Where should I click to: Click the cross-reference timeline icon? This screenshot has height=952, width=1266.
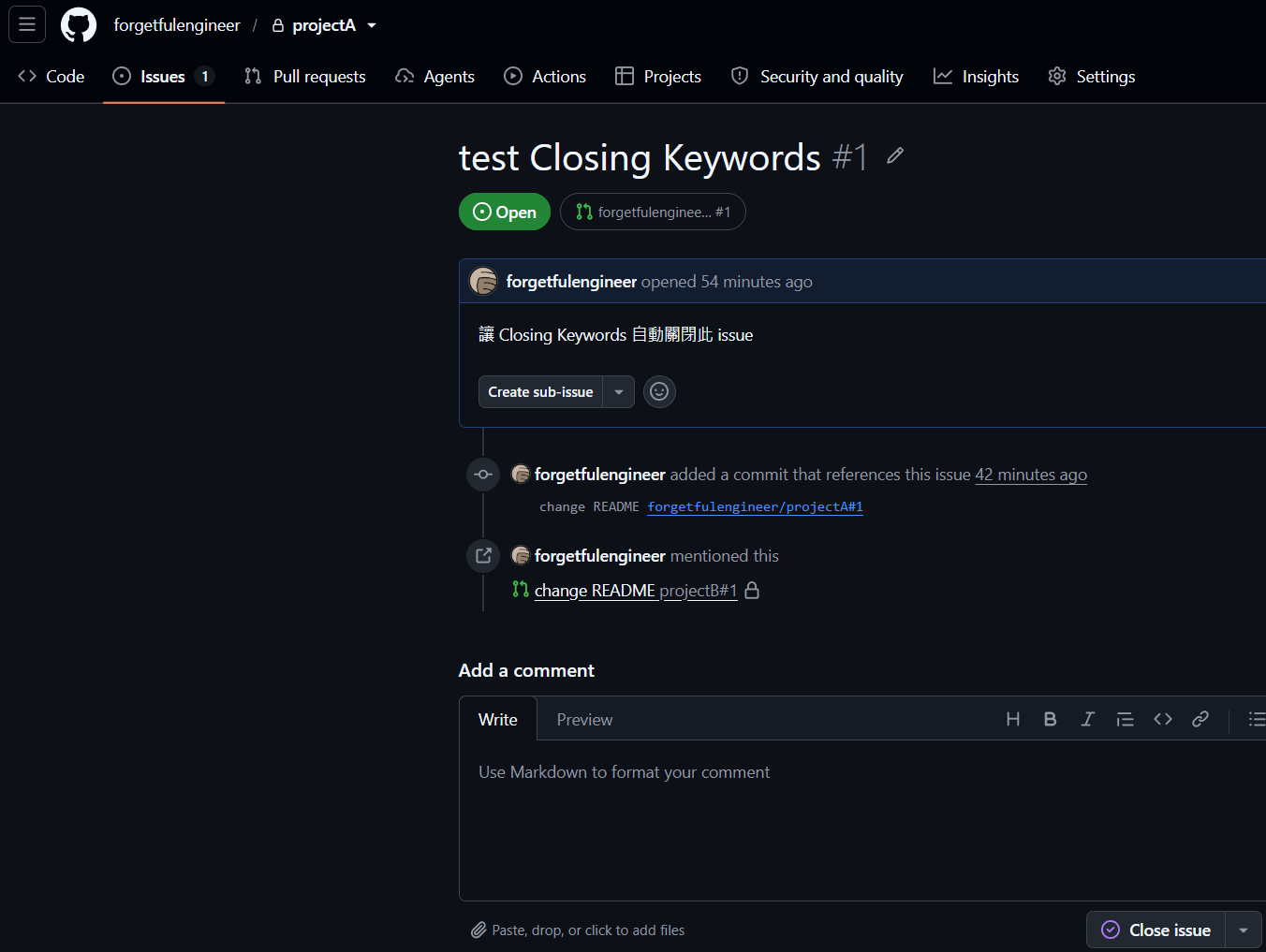pyautogui.click(x=483, y=555)
